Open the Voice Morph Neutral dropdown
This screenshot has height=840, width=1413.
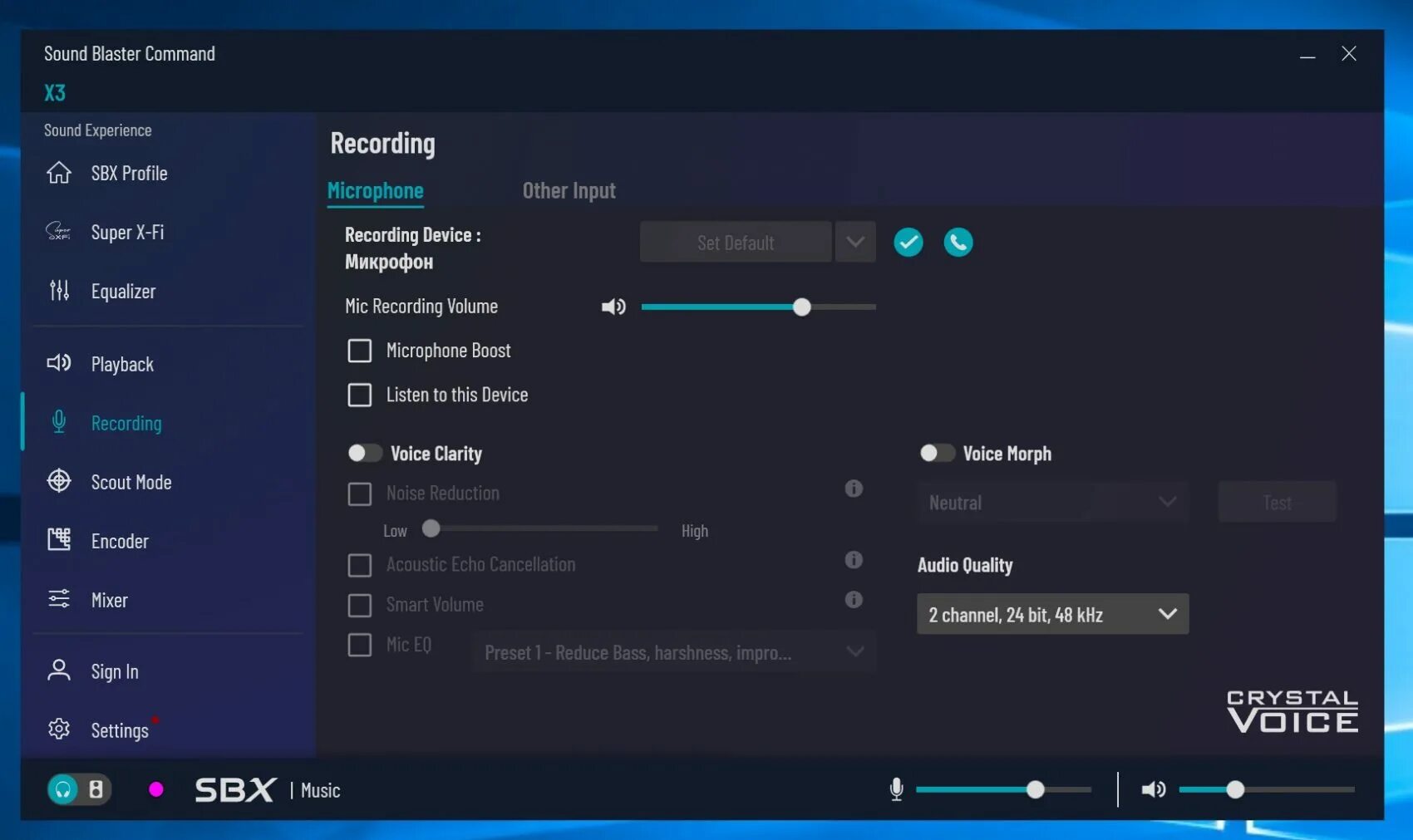tap(1053, 502)
